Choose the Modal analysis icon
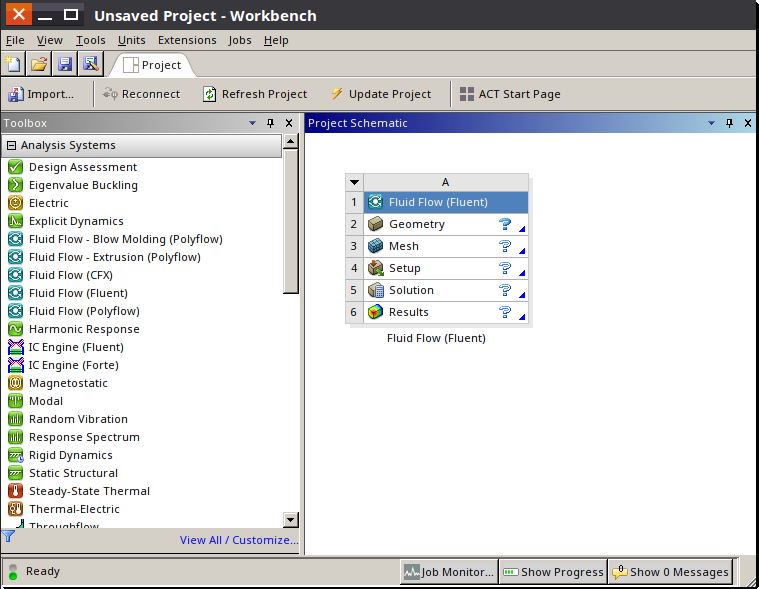The width and height of the screenshot is (759, 589). coord(15,401)
